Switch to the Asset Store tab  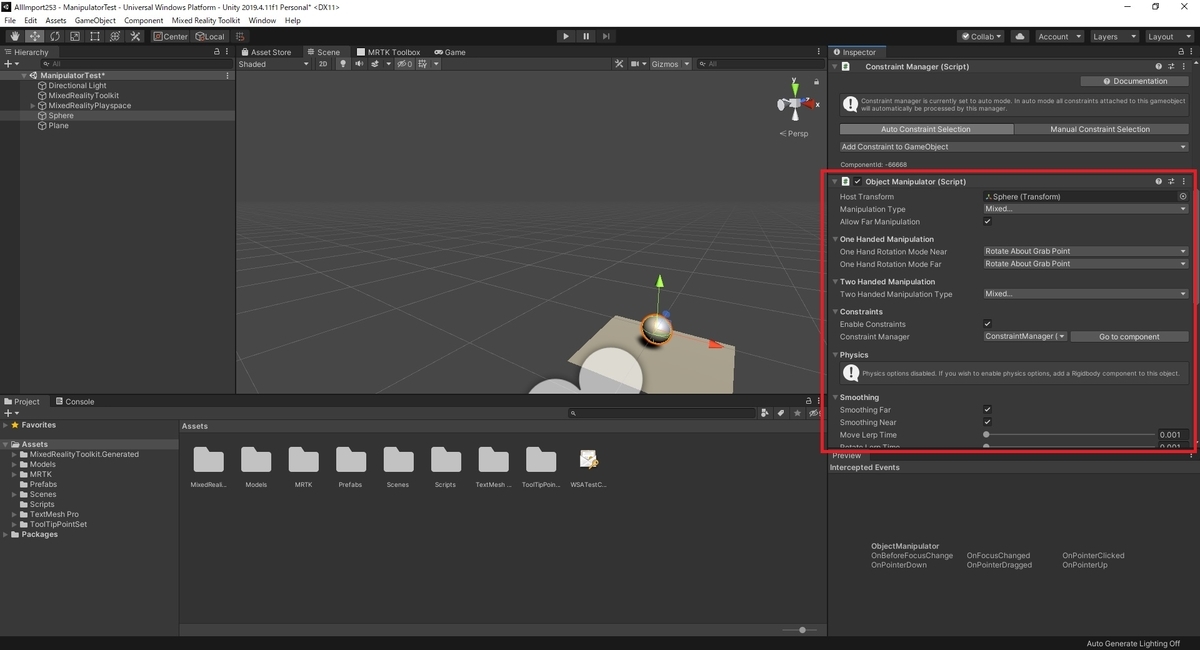pos(265,52)
